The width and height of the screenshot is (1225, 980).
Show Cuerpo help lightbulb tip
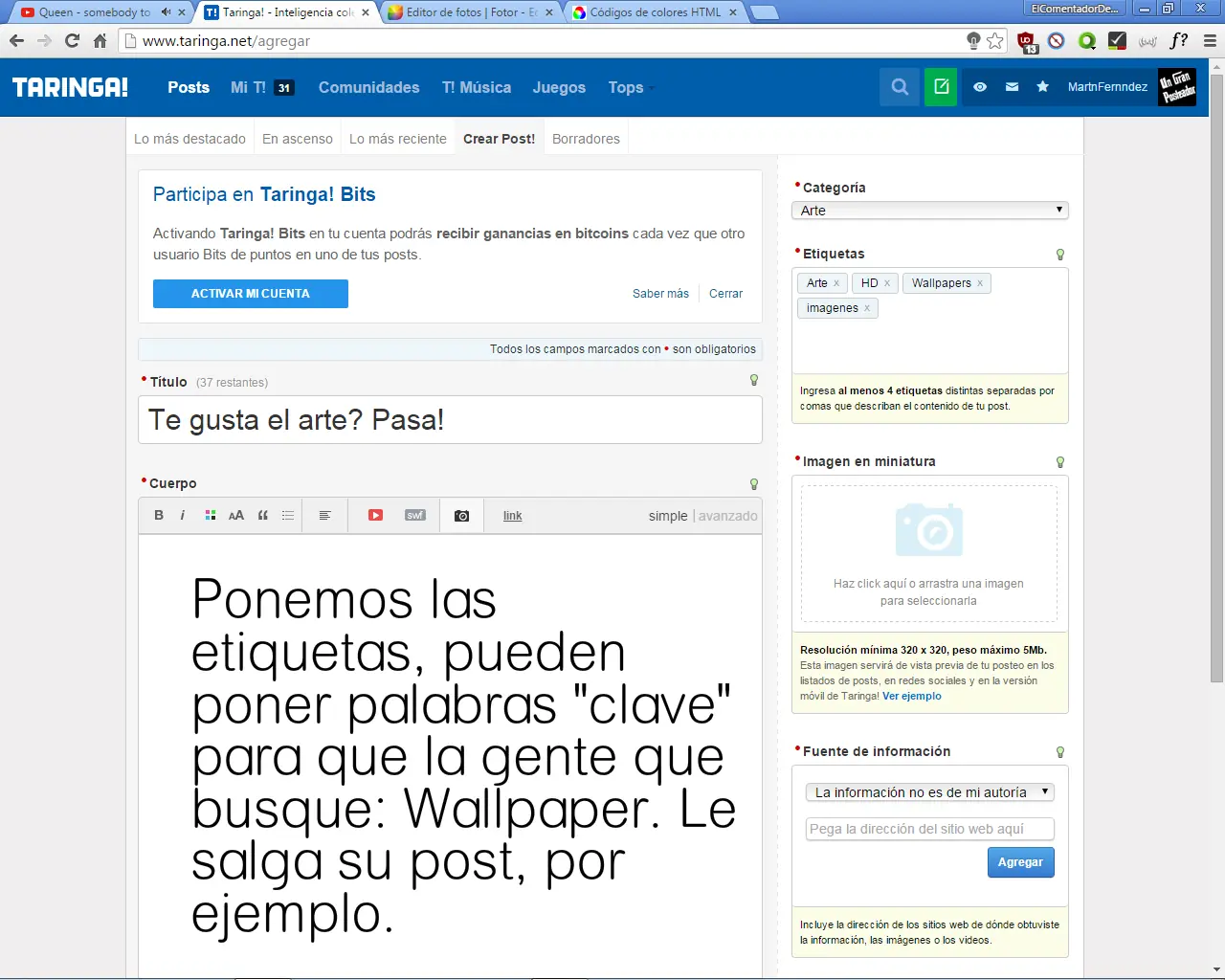[x=754, y=484]
